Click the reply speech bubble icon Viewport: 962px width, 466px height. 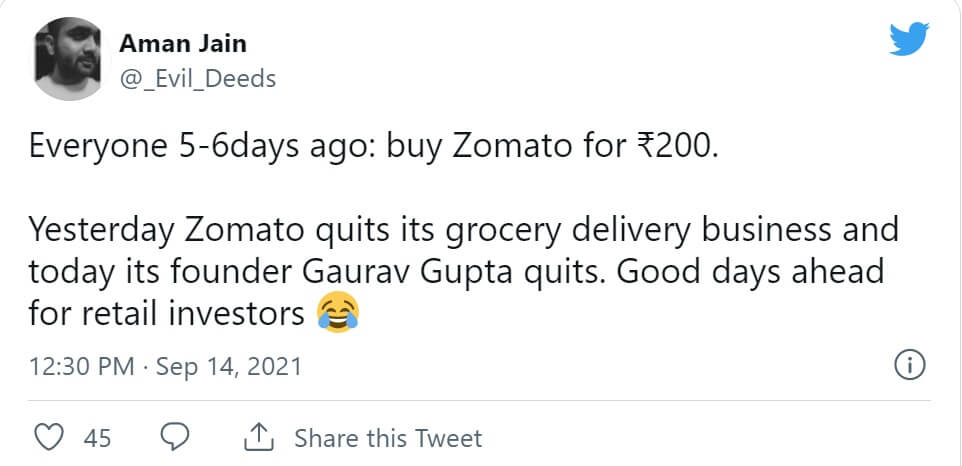pos(176,437)
